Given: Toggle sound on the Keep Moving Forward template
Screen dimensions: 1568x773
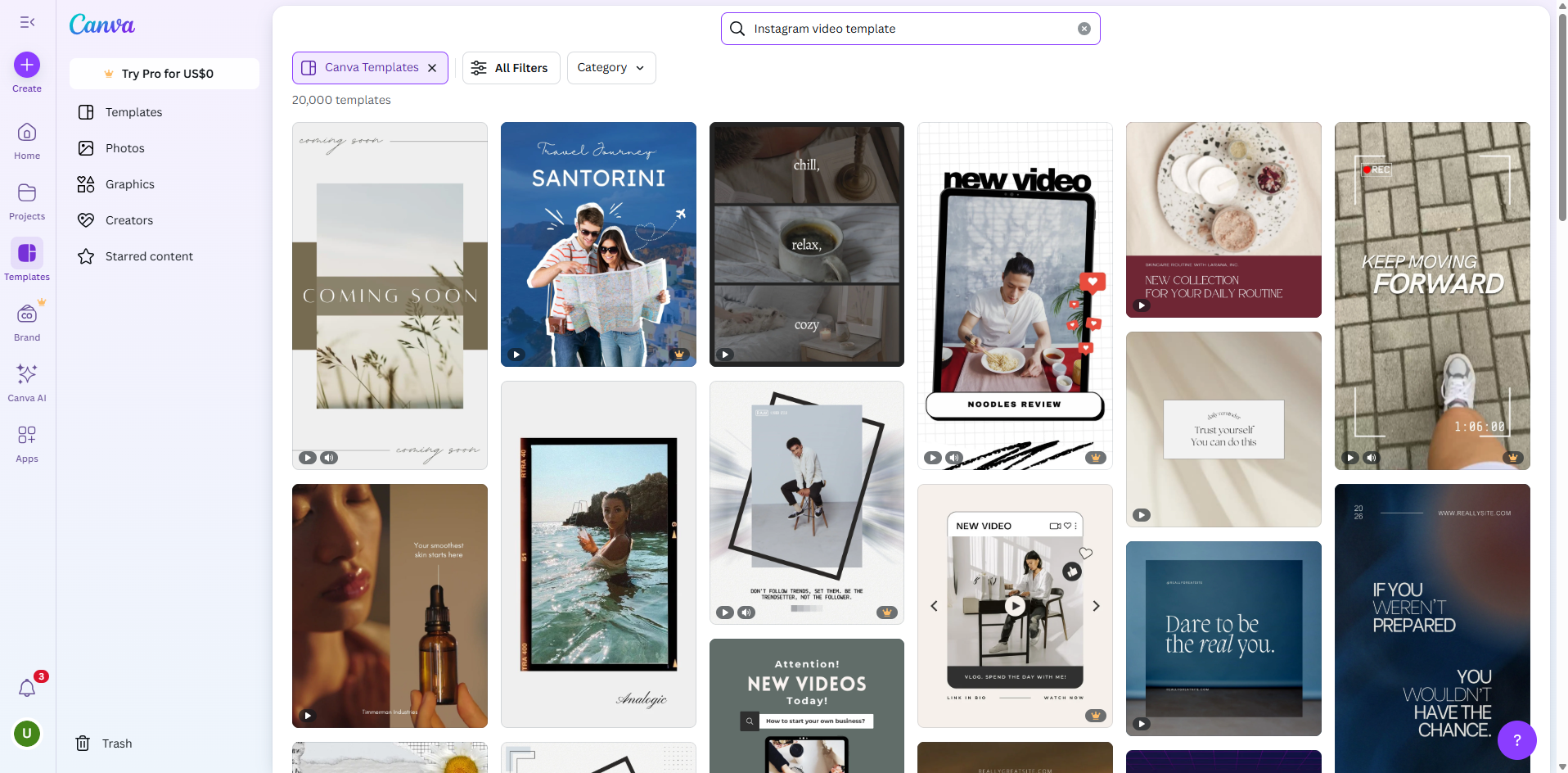Looking at the screenshot, I should click(x=1372, y=458).
